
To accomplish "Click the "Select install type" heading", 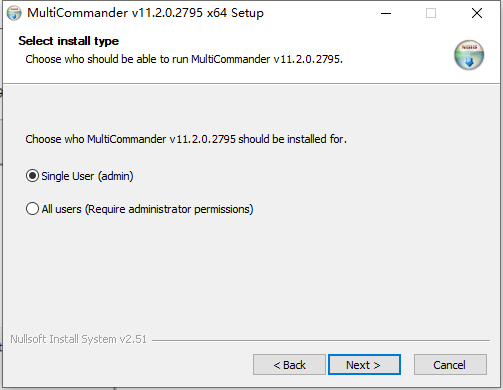I will (69, 41).
